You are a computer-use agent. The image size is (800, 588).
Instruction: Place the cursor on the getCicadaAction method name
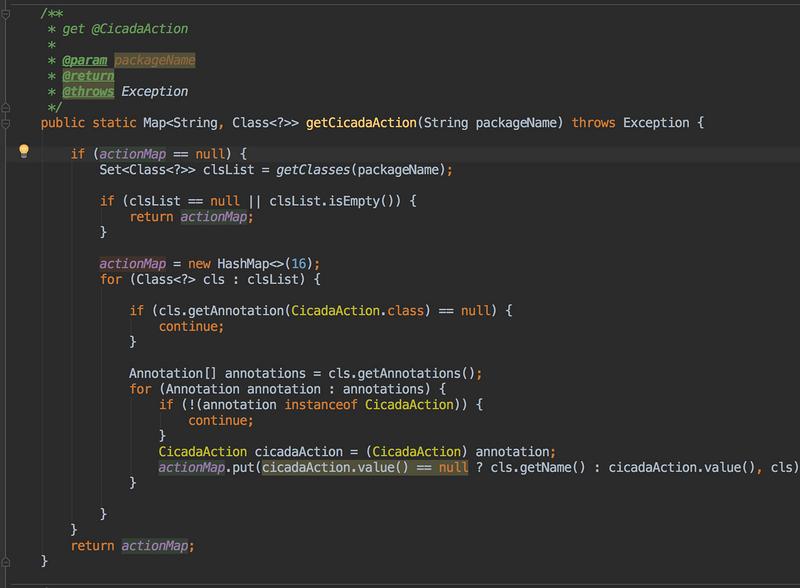point(361,123)
